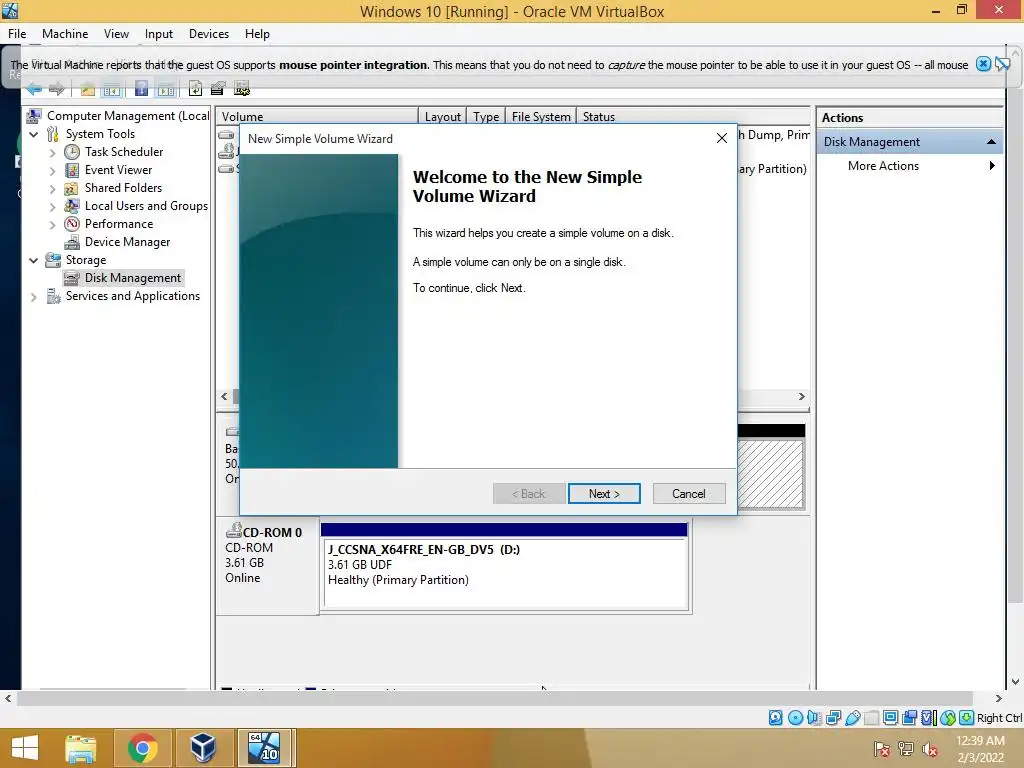
Task: Click the optical disk status icon
Action: (795, 718)
